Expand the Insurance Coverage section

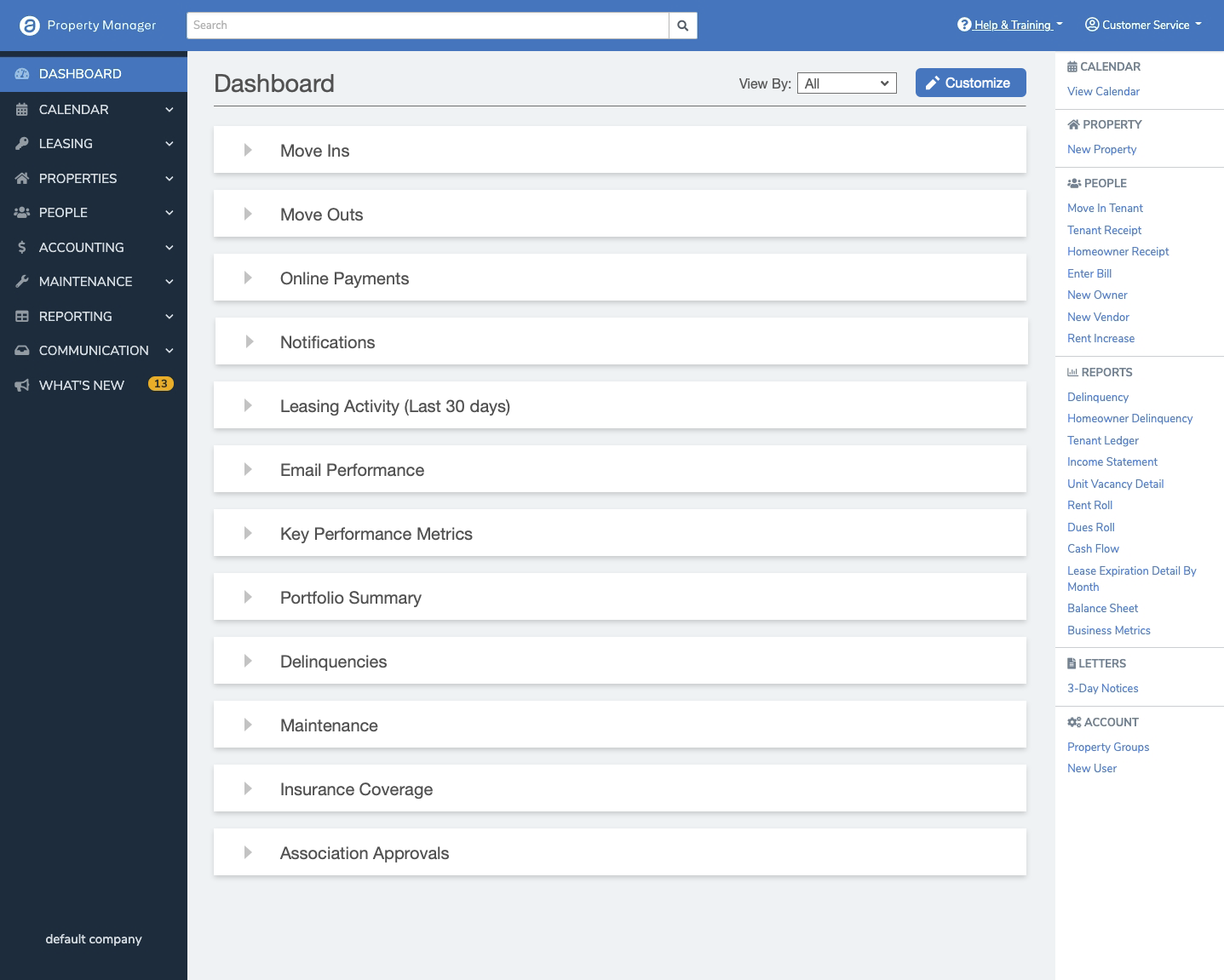pos(248,788)
